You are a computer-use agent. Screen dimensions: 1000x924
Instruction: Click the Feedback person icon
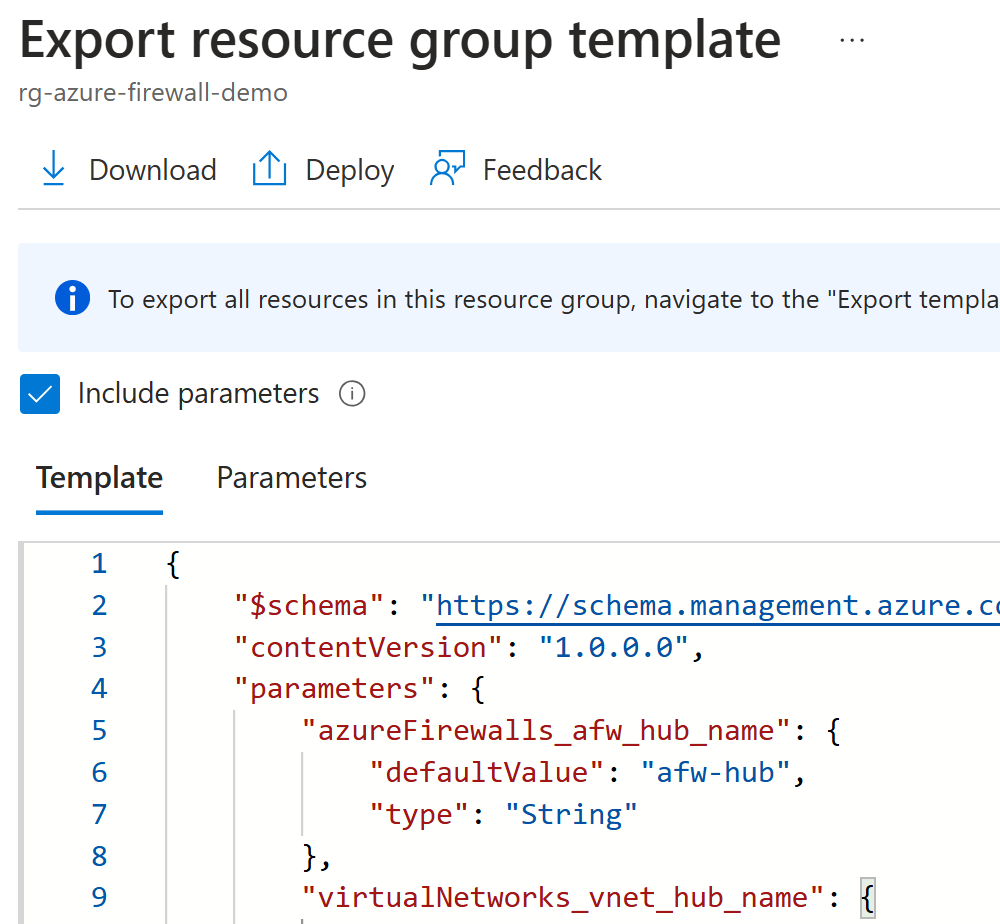[446, 170]
